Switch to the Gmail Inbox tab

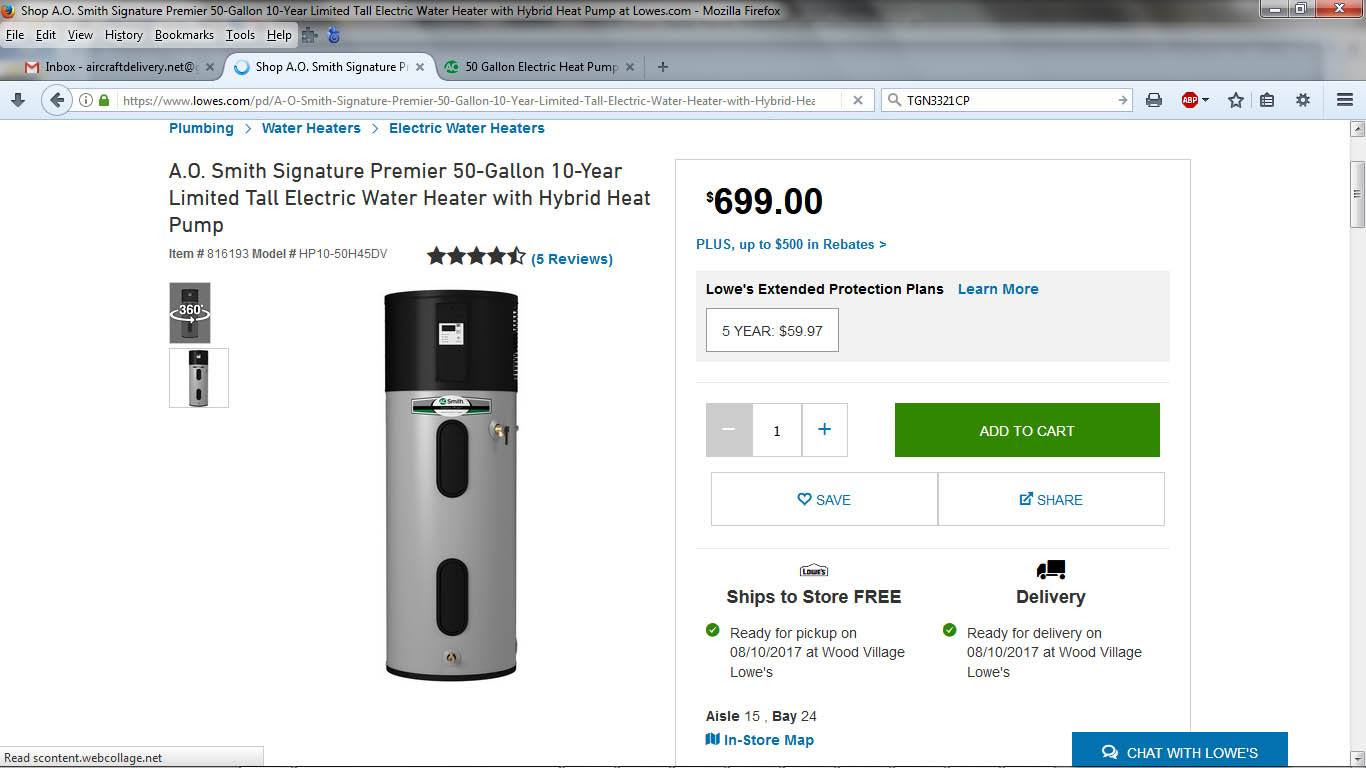(112, 67)
